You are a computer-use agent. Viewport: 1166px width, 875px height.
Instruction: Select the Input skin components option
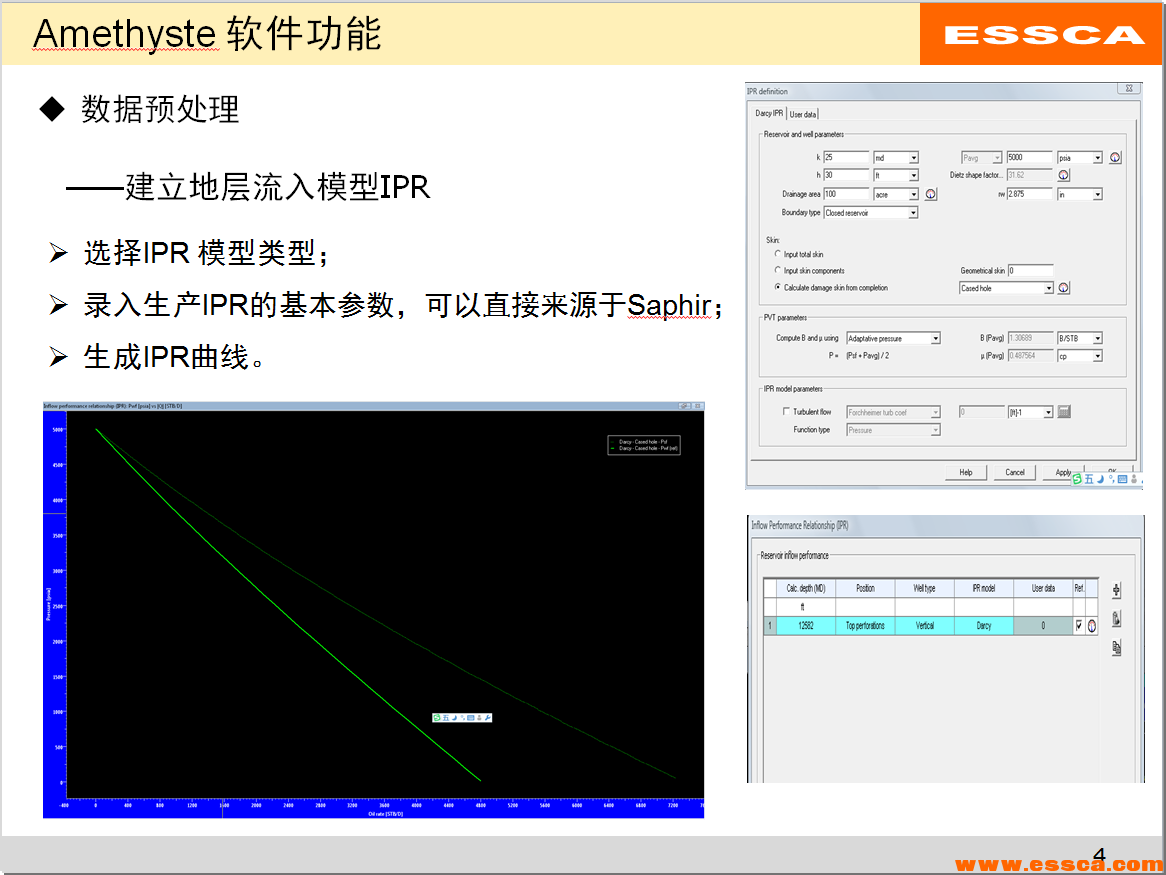tap(779, 271)
